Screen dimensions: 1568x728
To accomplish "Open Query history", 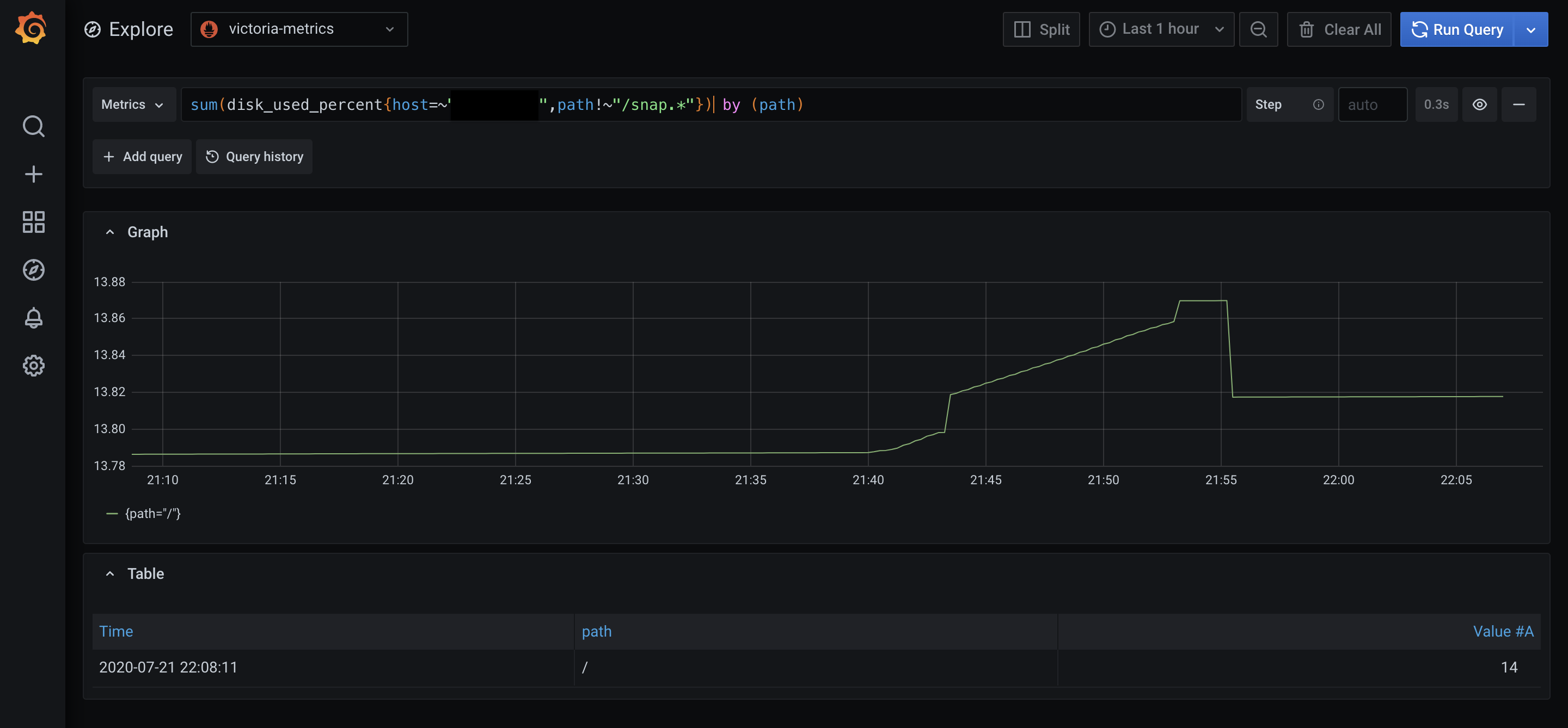I will tap(254, 157).
